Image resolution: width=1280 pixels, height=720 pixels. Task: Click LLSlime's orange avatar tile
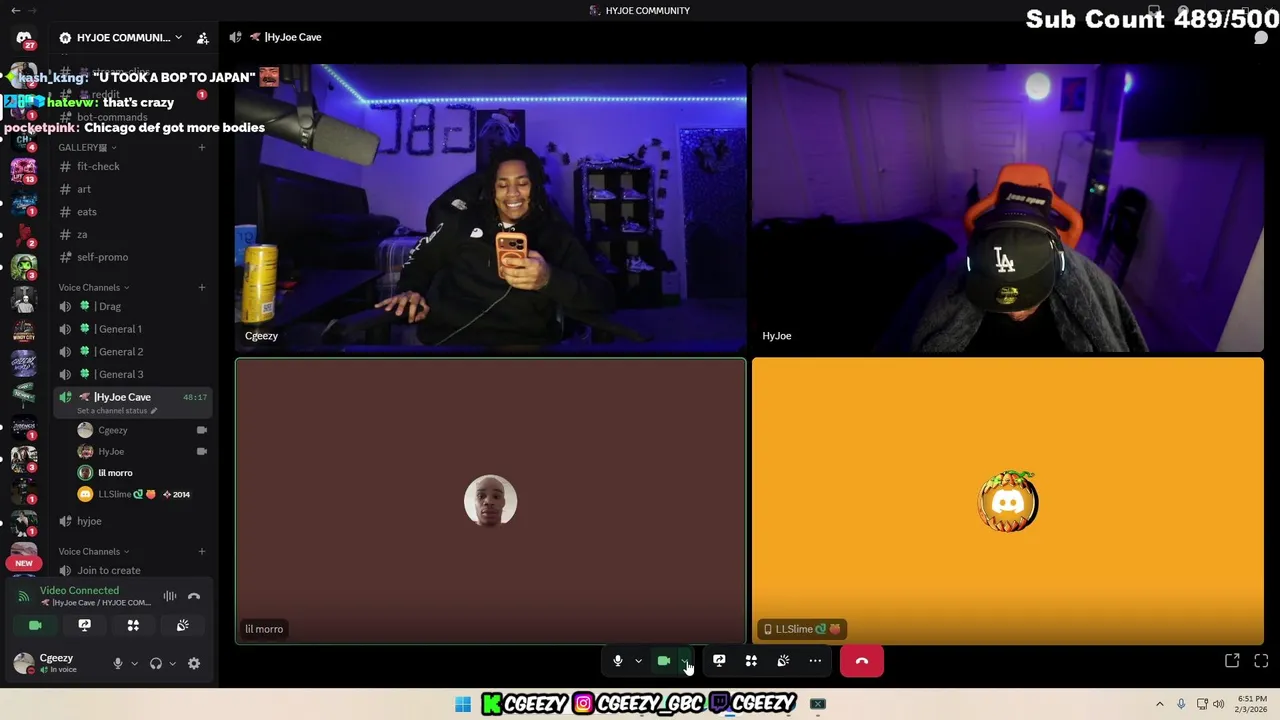pos(1008,501)
